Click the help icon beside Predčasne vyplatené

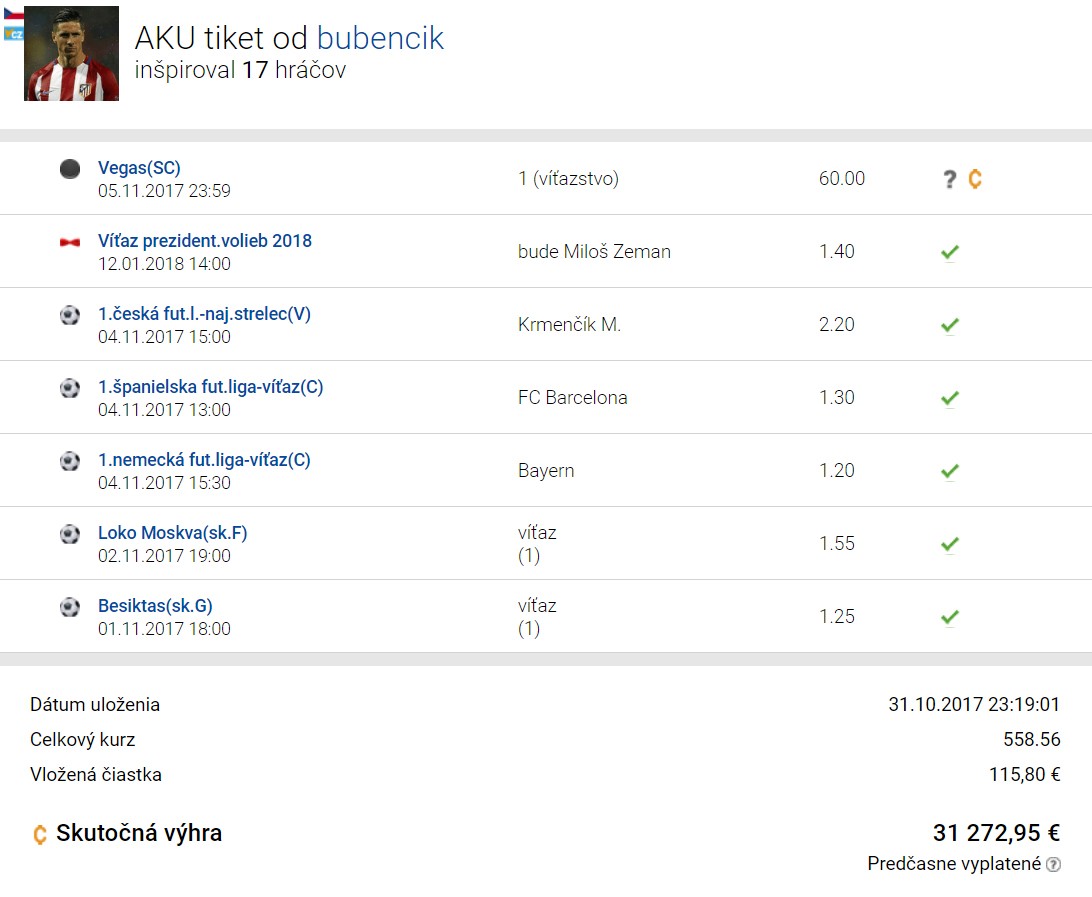1054,864
